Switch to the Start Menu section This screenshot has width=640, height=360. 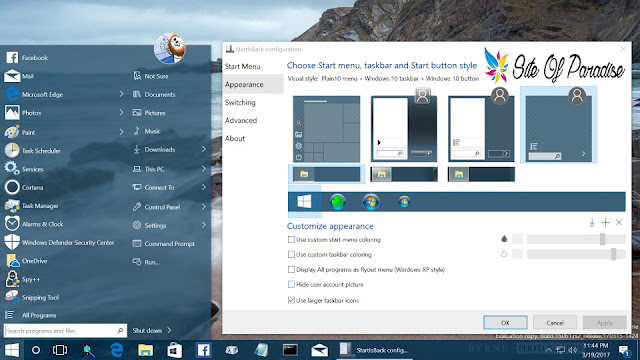242,67
